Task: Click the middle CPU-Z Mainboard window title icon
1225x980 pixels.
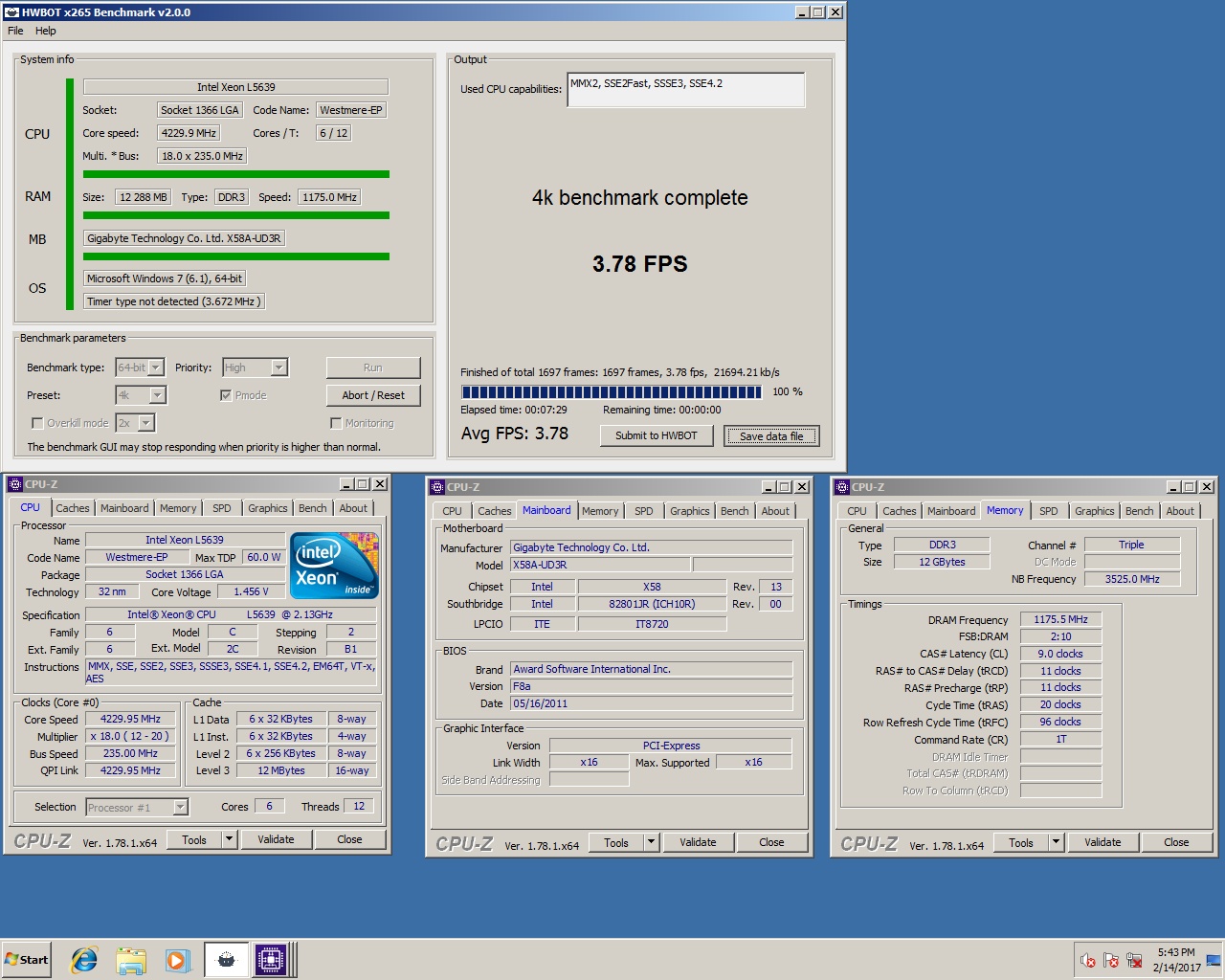Action: (x=436, y=487)
